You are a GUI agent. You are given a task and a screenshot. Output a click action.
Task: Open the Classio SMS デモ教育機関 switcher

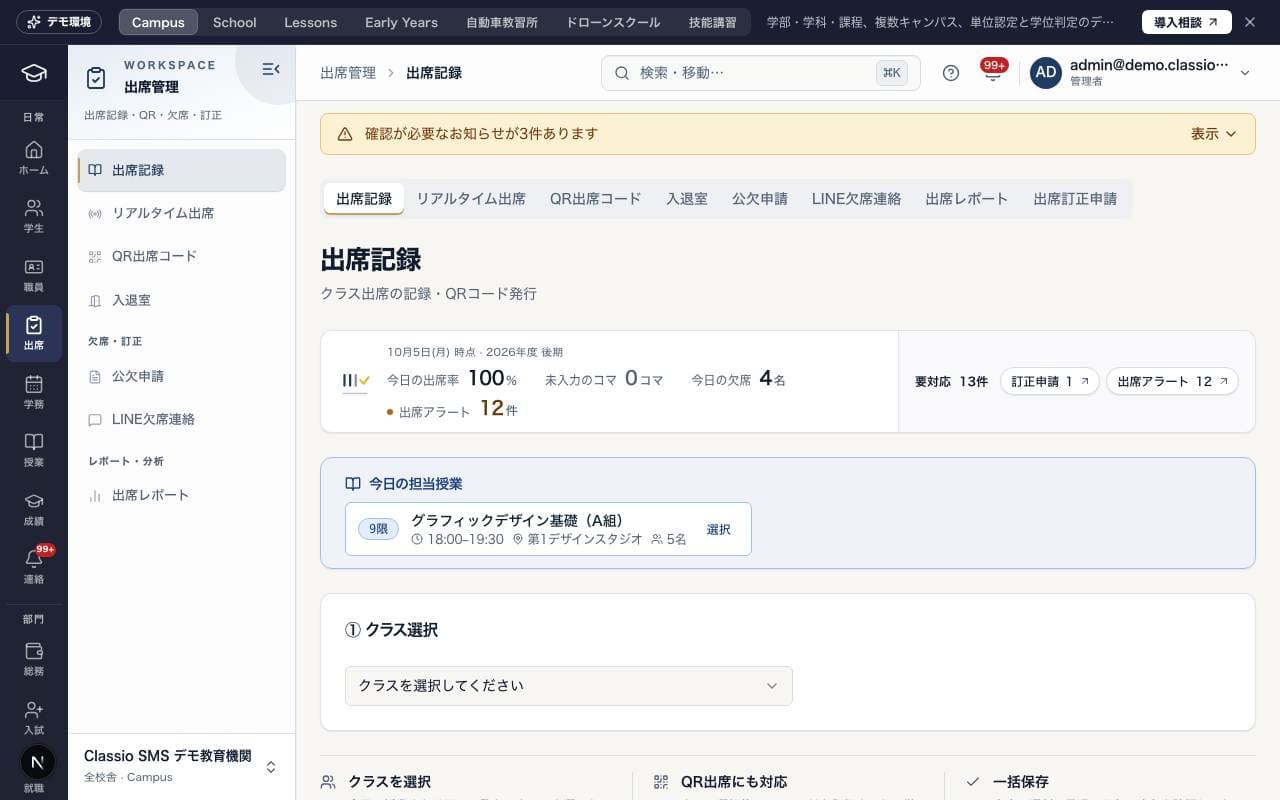pos(181,766)
